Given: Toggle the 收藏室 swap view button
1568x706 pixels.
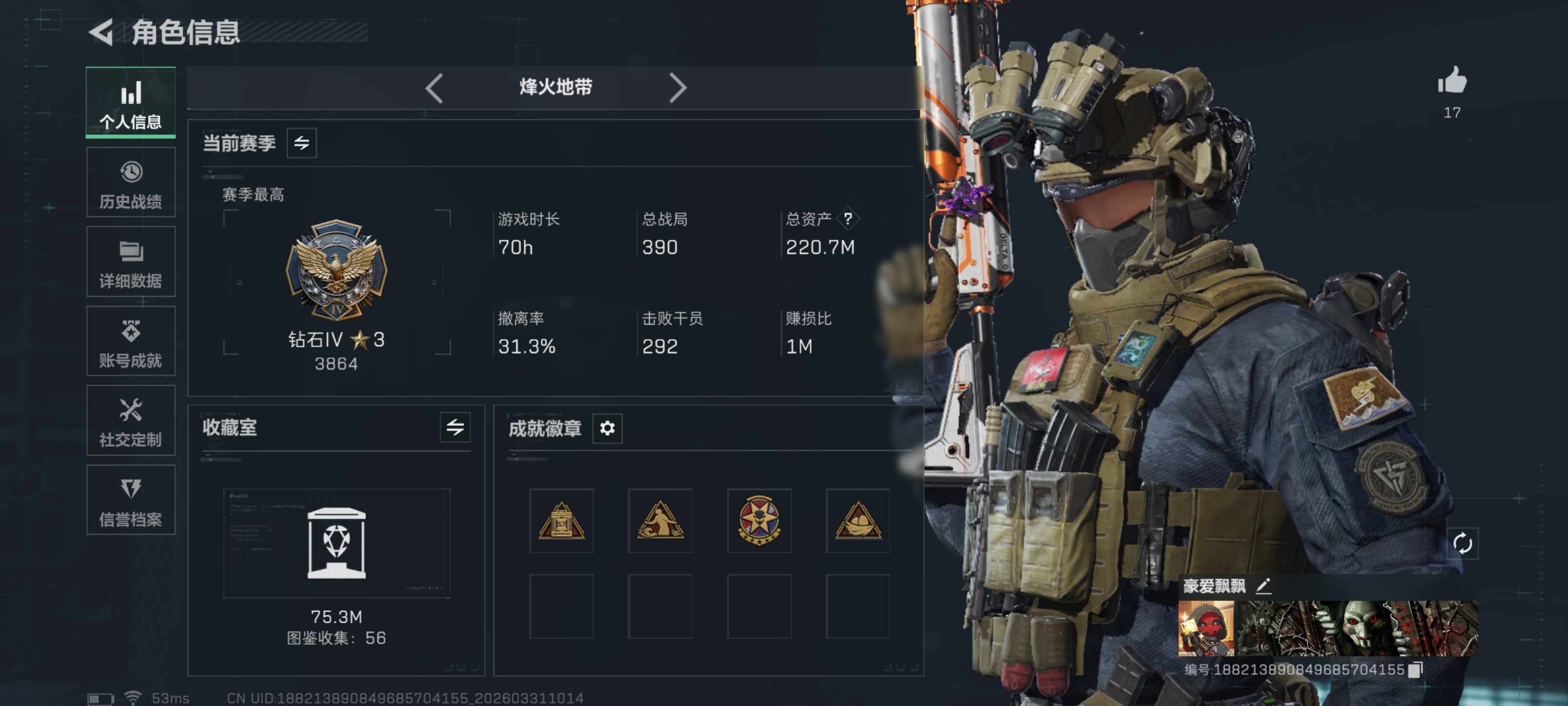Looking at the screenshot, I should 455,427.
